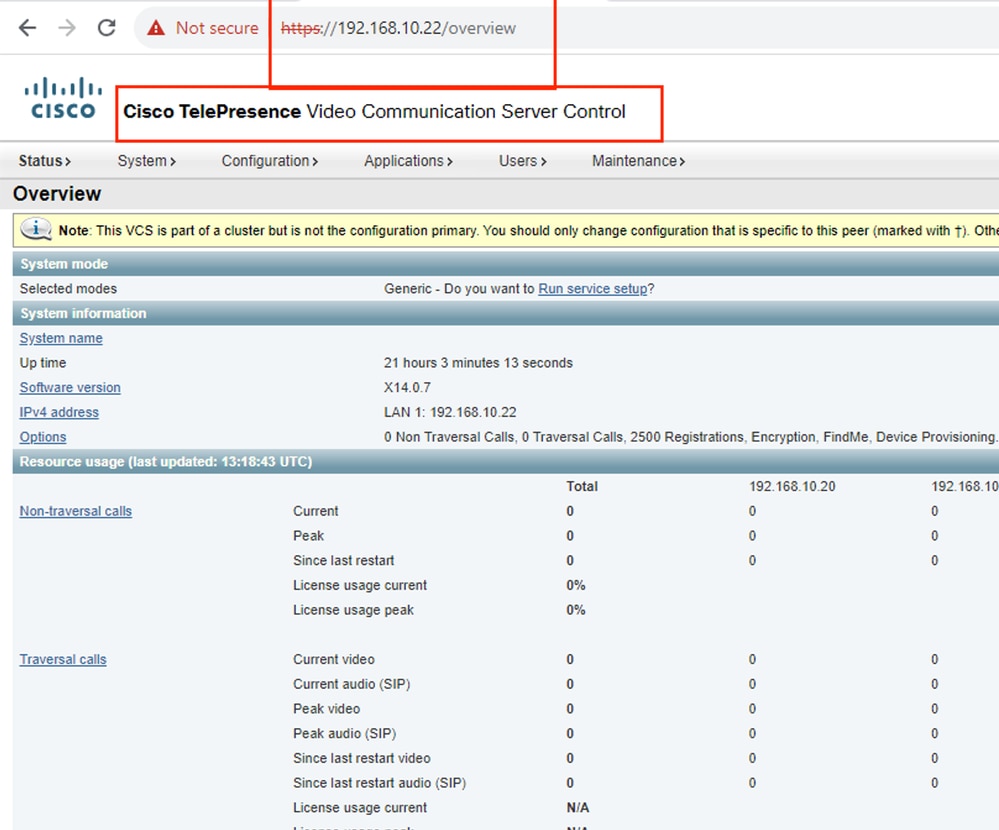Click the browser forward arrow
Image resolution: width=999 pixels, height=830 pixels.
67,28
